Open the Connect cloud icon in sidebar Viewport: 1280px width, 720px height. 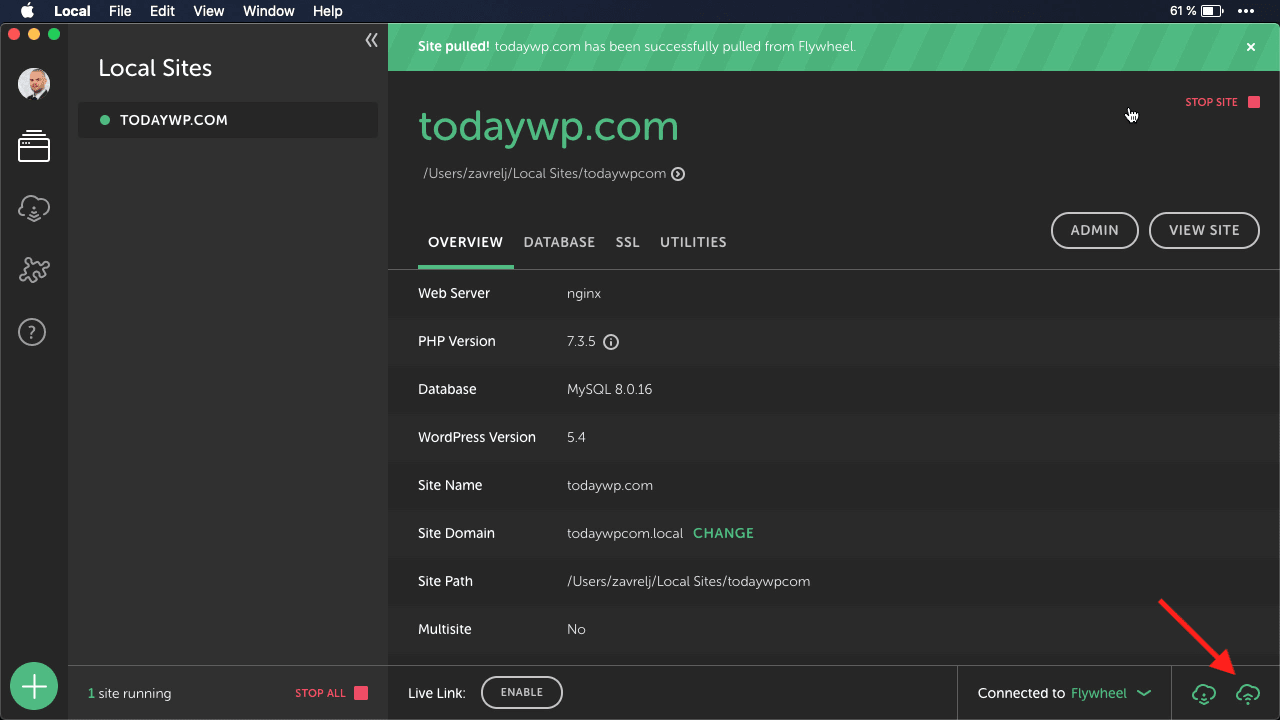pos(34,208)
